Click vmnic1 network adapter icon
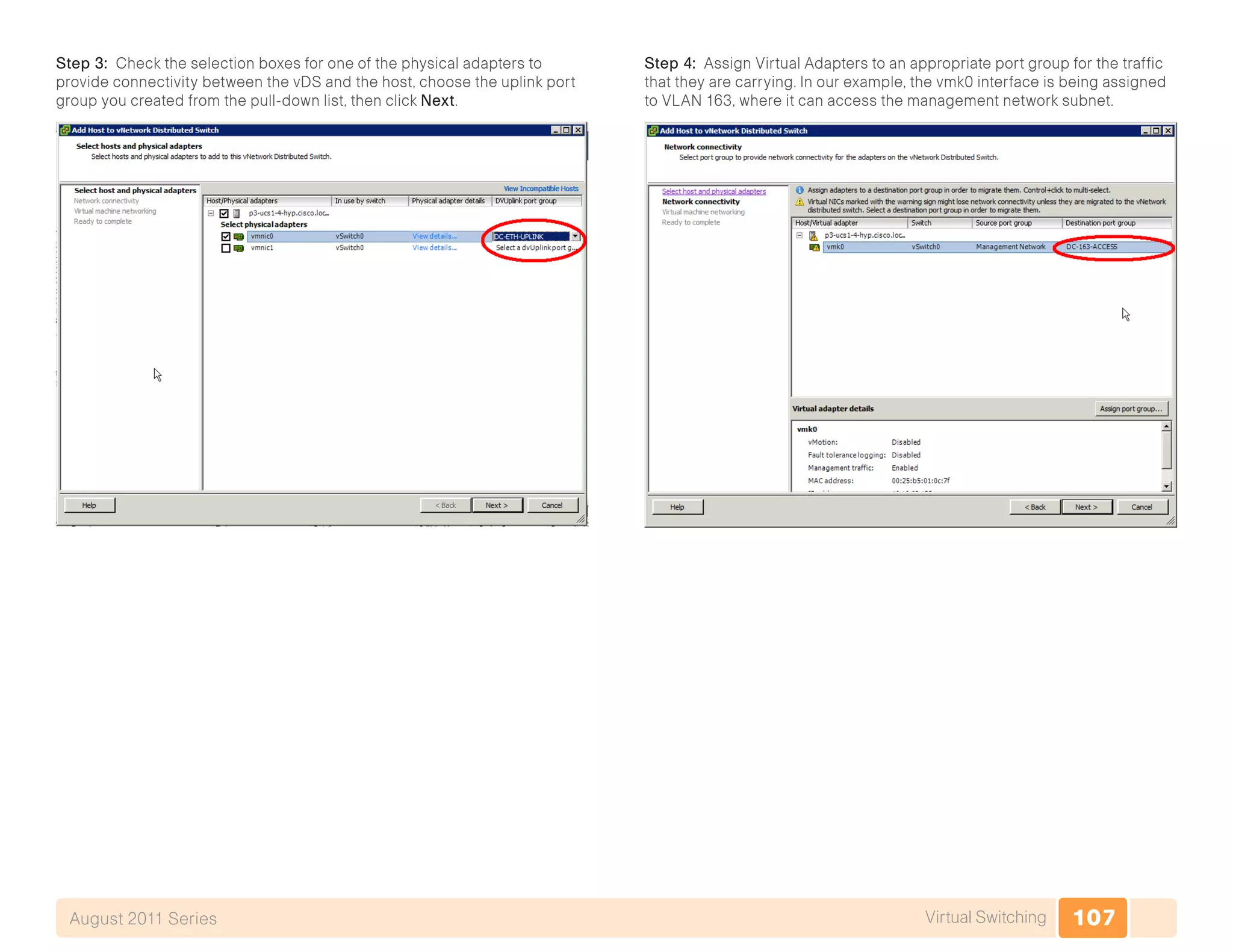 238,248
